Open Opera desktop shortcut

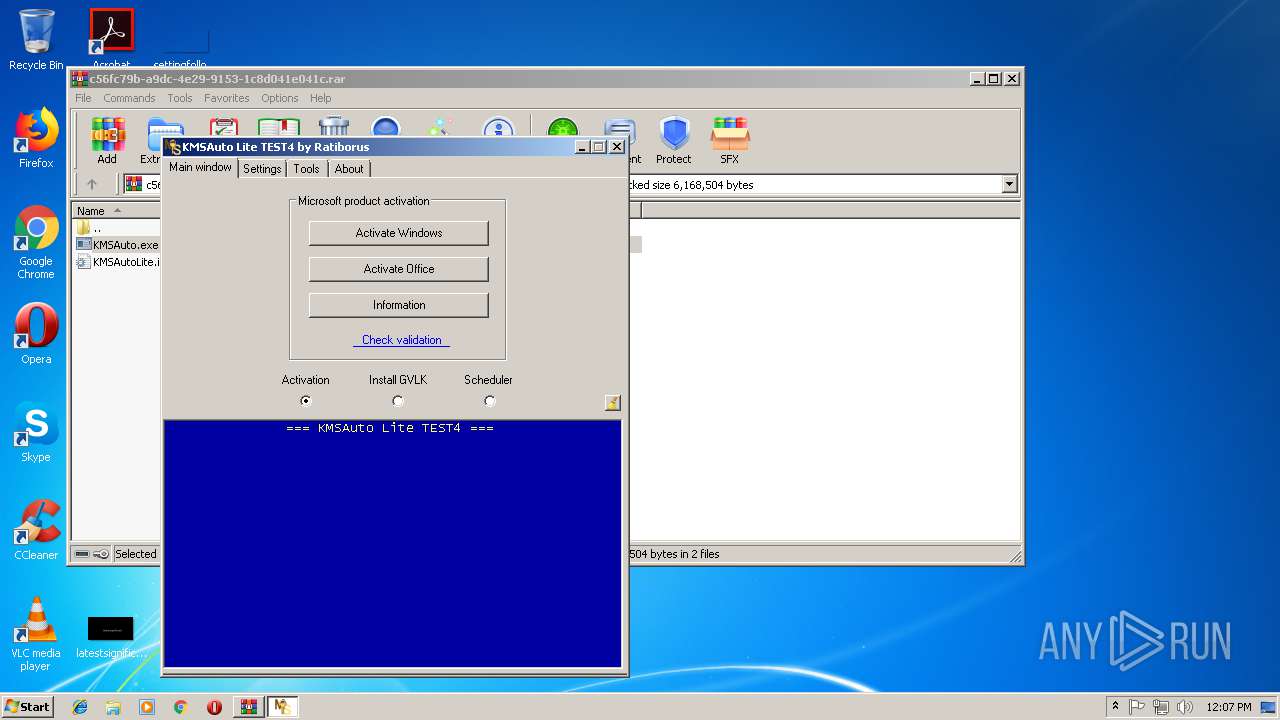point(36,334)
